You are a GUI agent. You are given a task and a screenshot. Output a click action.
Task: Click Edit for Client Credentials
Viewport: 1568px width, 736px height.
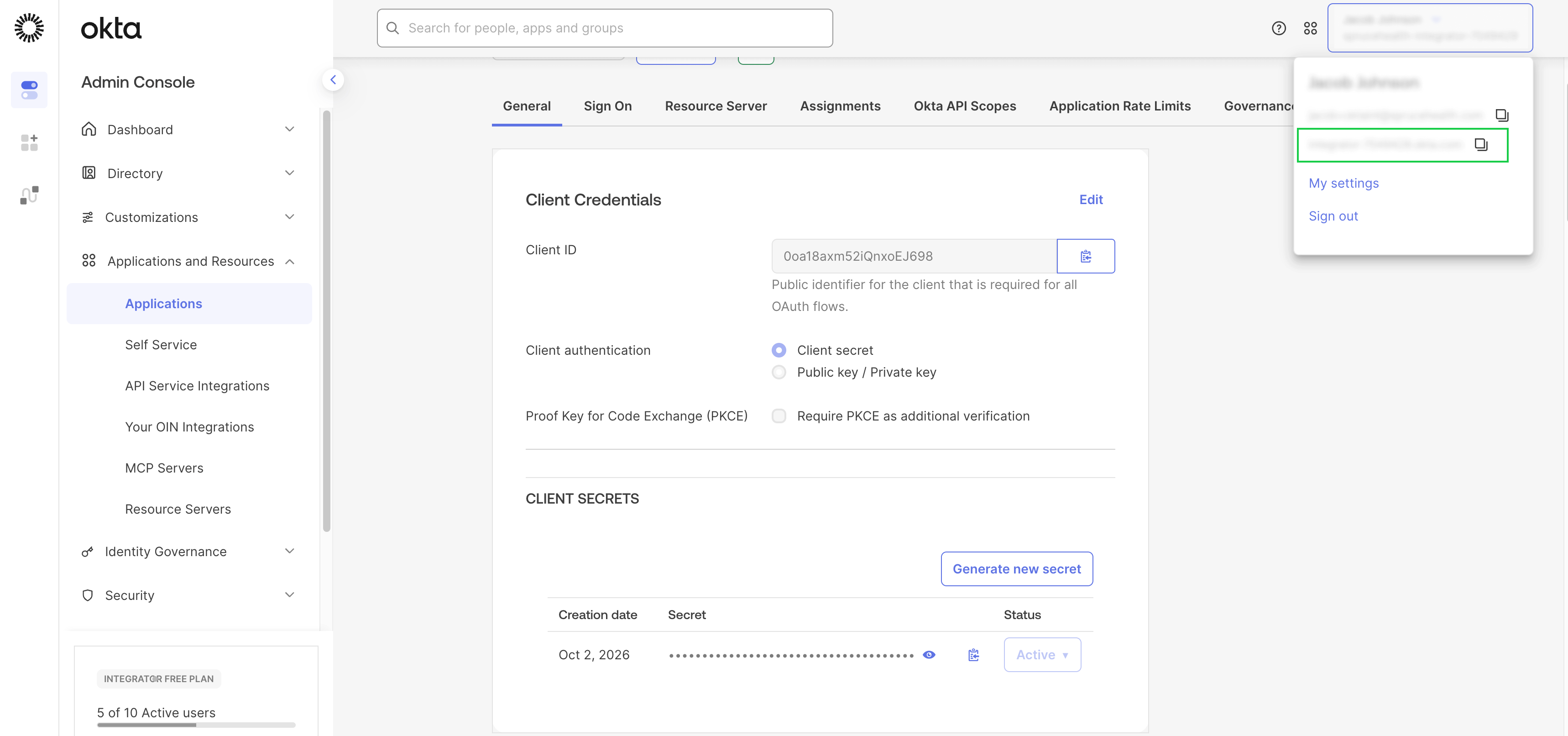coord(1091,200)
